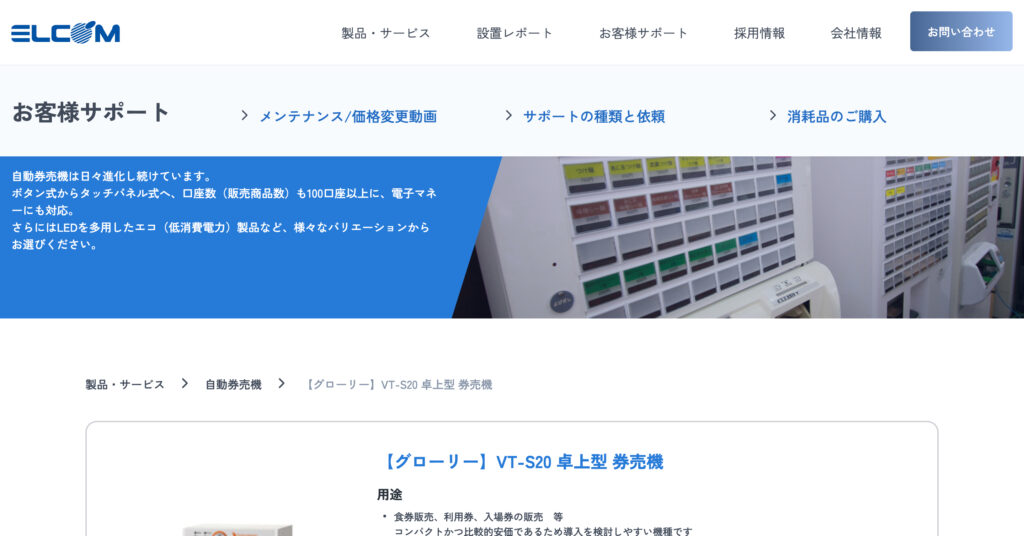The width and height of the screenshot is (1024, 536).
Task: Open the お客様サポート nav menu
Action: point(643,33)
